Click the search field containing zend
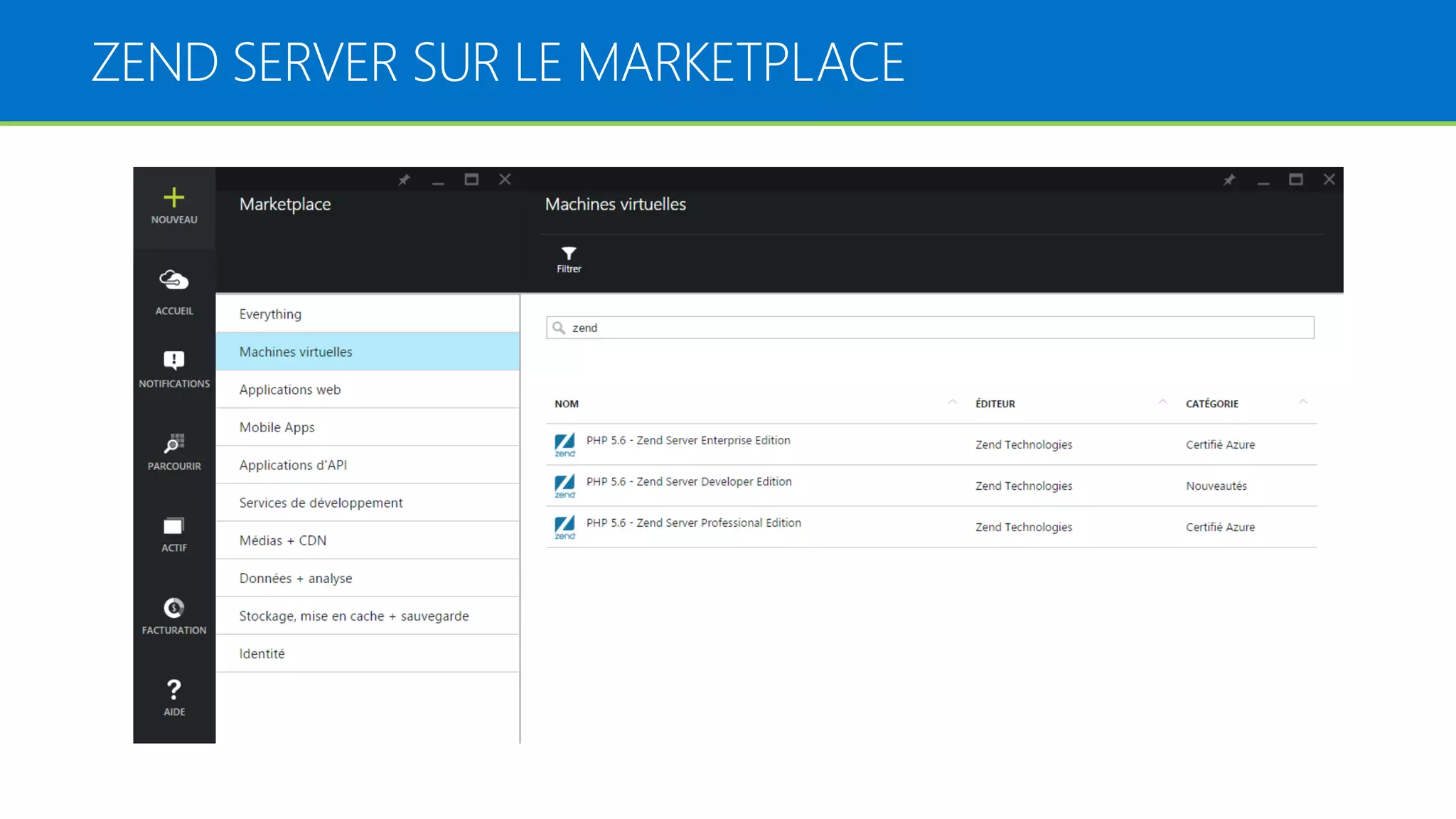The width and height of the screenshot is (1456, 819). tap(930, 328)
